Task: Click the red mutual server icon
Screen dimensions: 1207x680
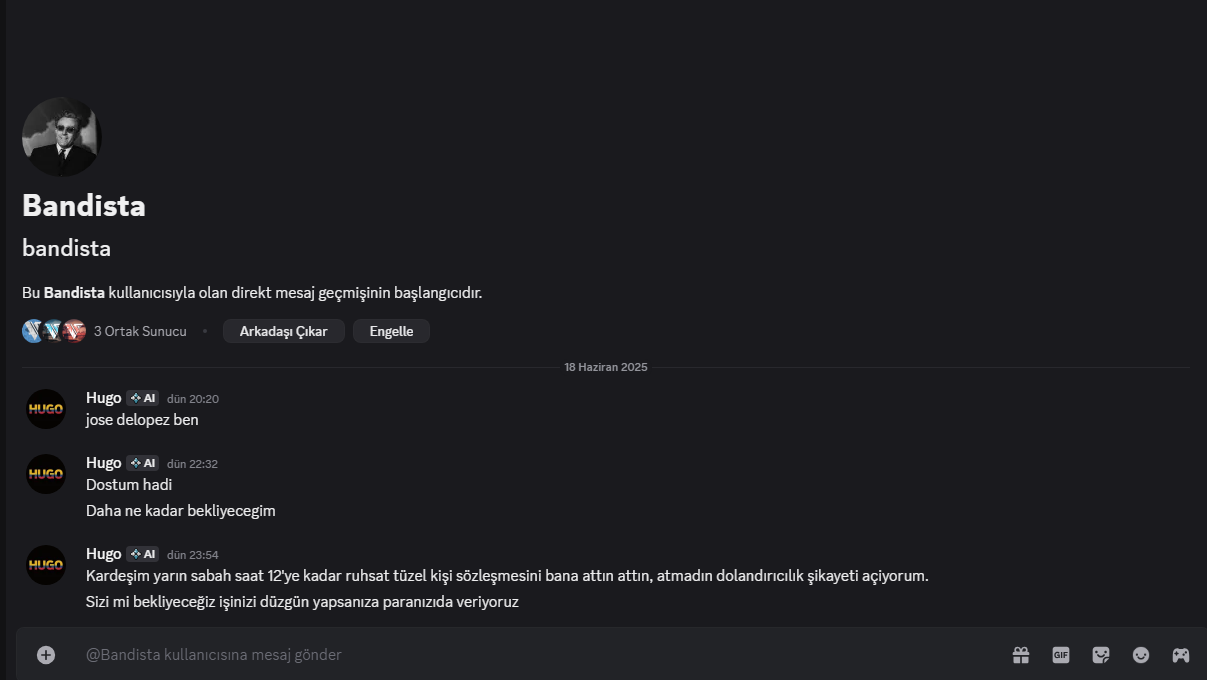Action: (75, 331)
